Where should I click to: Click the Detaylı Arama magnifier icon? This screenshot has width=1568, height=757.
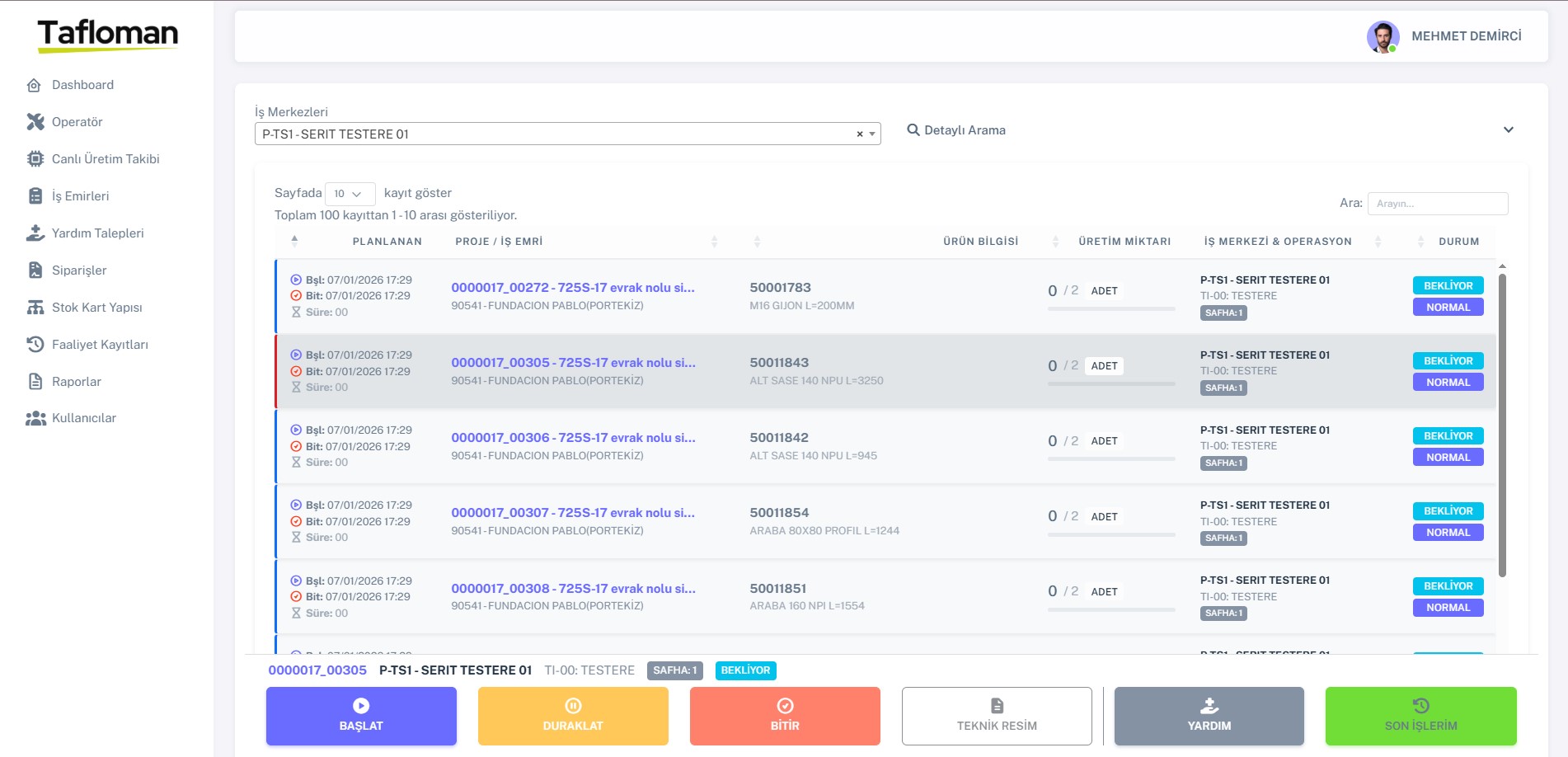click(x=912, y=129)
